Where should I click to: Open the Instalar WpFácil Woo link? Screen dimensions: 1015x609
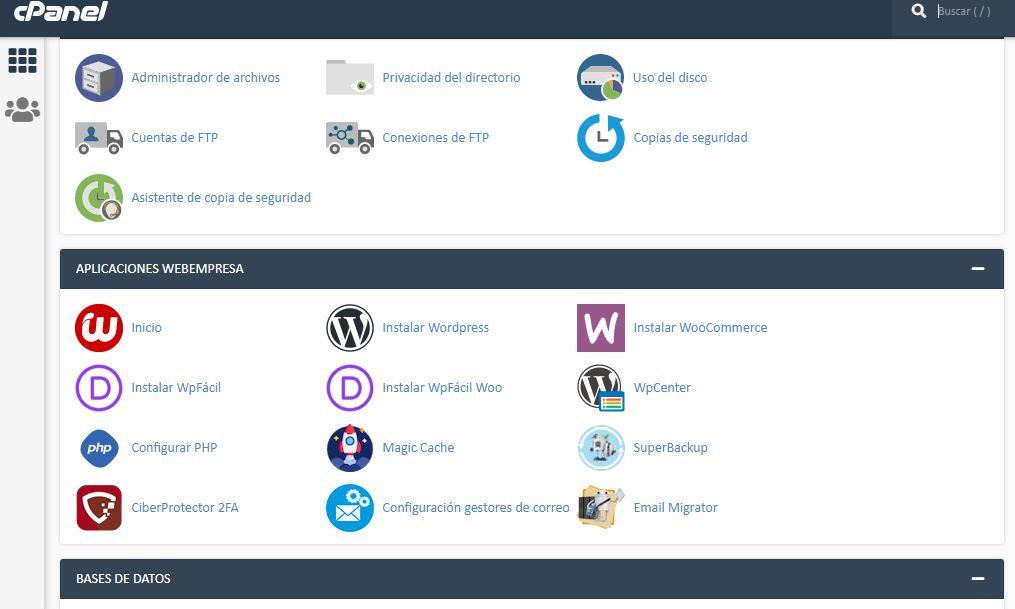coord(442,388)
